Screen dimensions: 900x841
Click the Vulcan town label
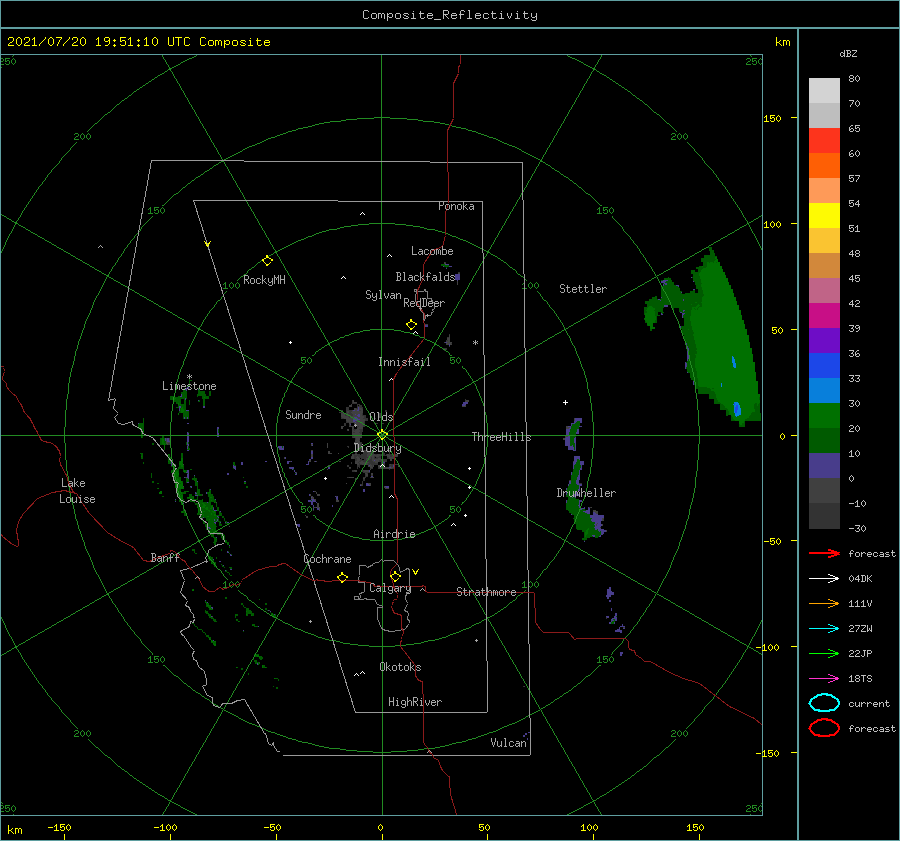point(508,743)
